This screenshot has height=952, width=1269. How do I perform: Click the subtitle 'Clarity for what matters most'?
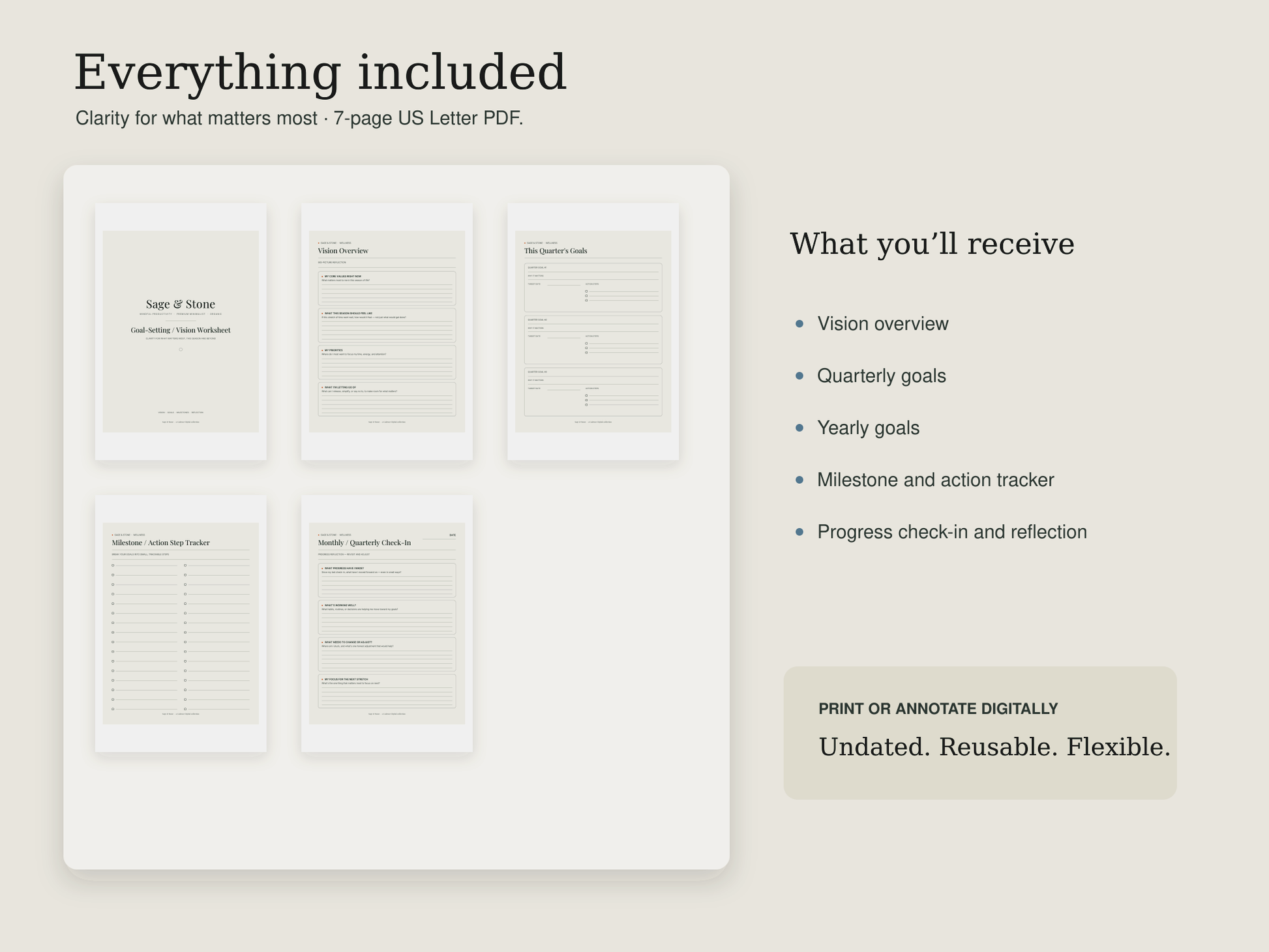196,118
